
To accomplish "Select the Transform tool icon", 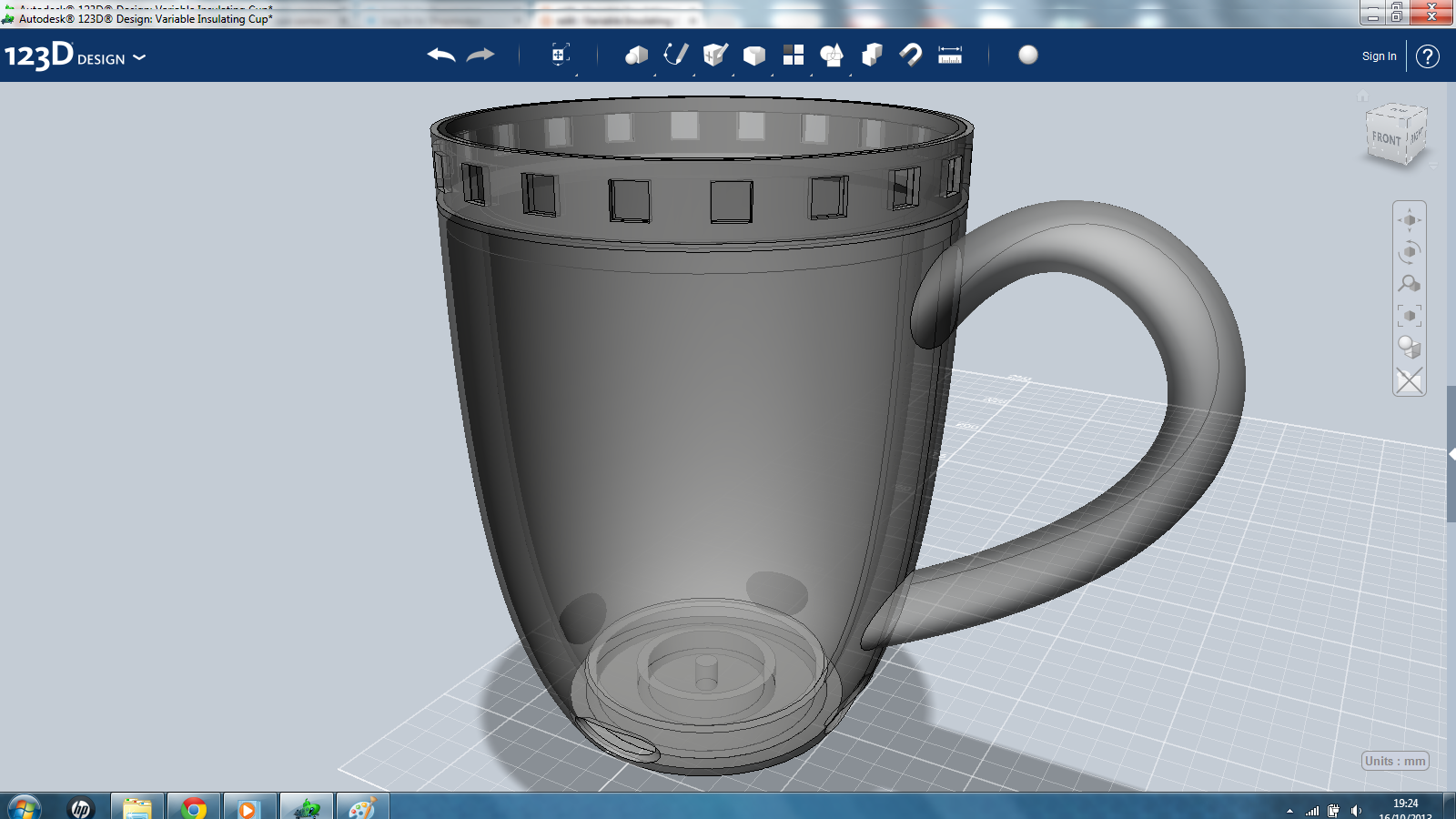I will [x=560, y=56].
